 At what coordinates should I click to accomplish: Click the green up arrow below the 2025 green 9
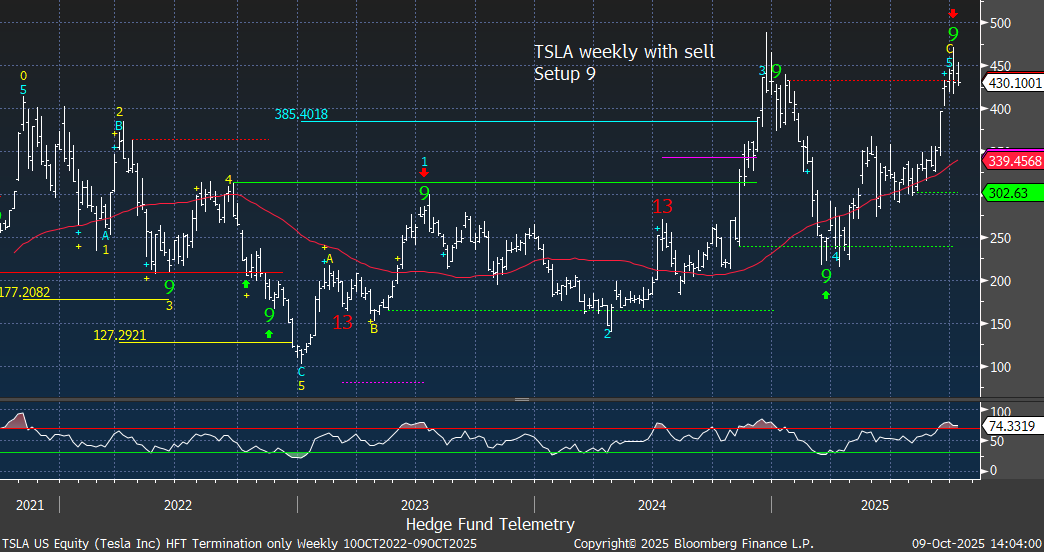[x=826, y=294]
